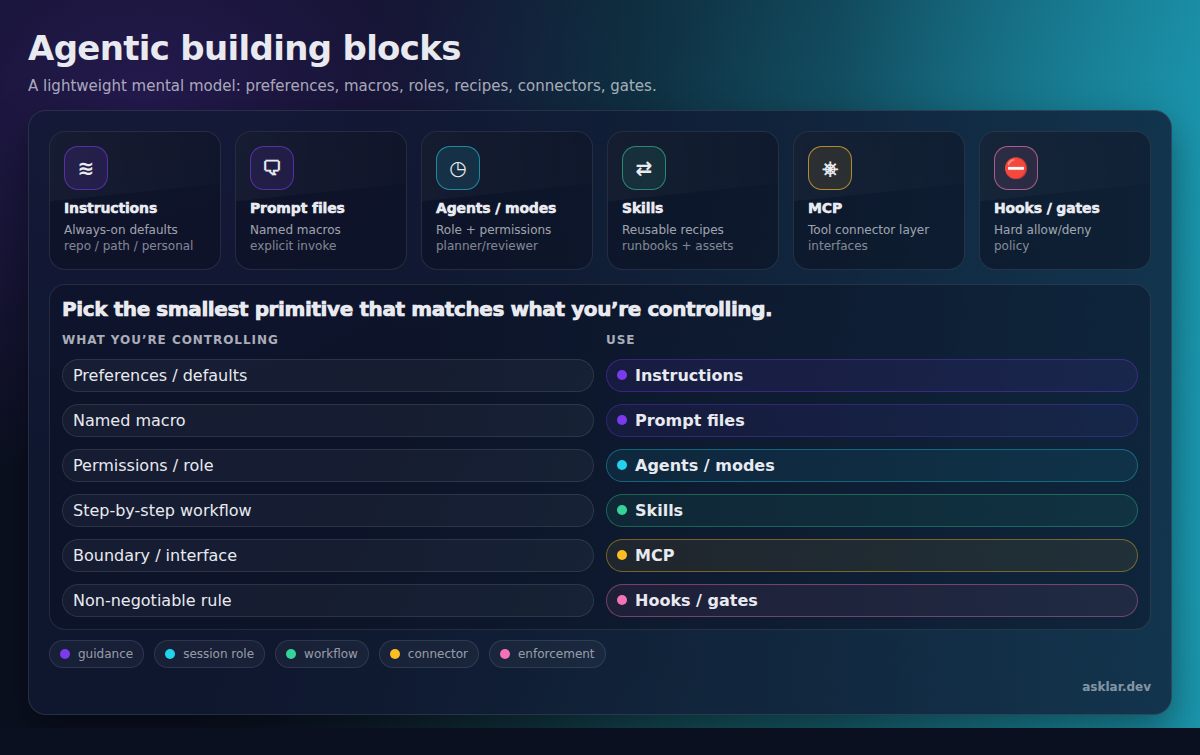Click the Permissions / role row
1200x755 pixels.
tap(328, 465)
